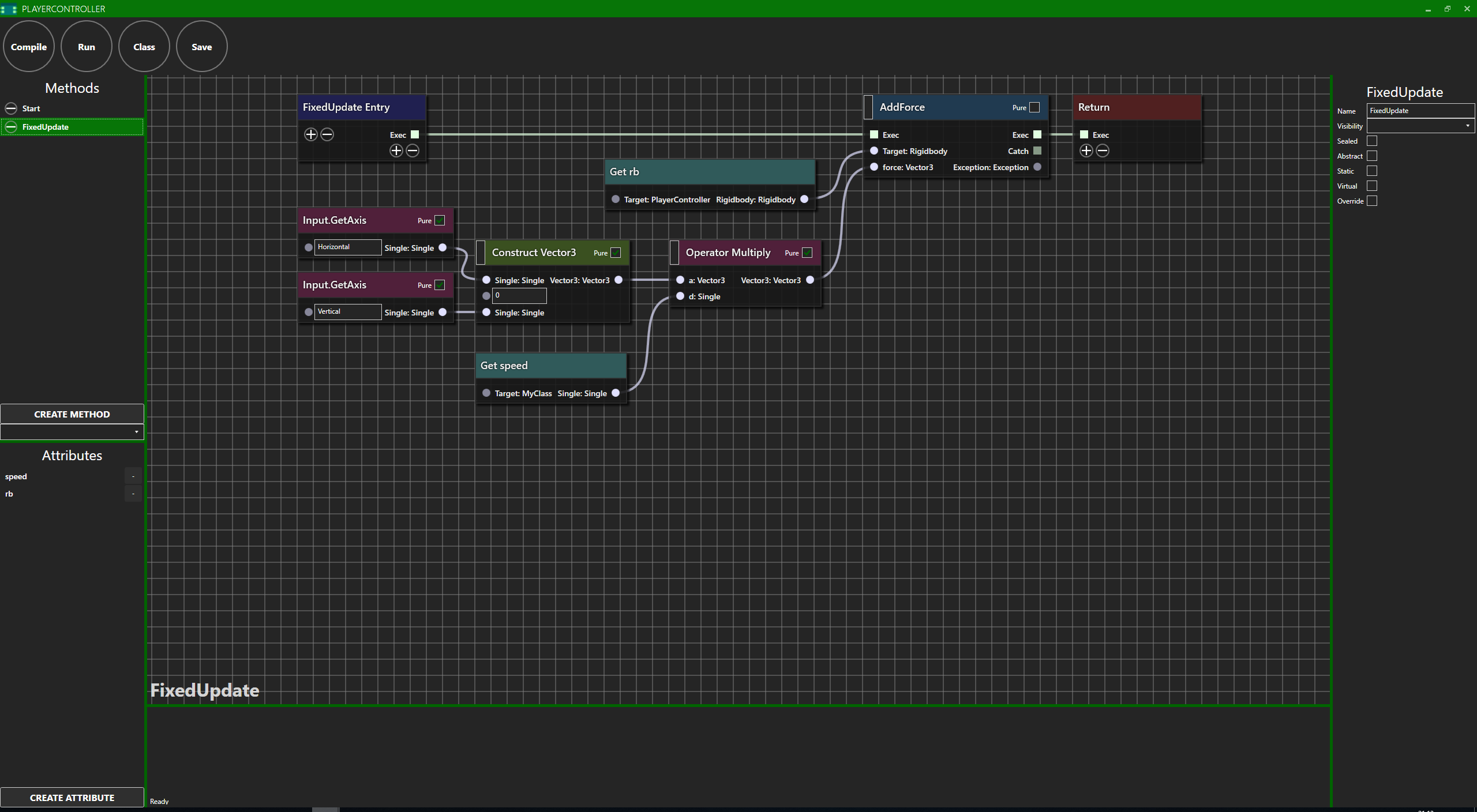Image resolution: width=1477 pixels, height=812 pixels.
Task: Click the Rigidbody output pin on Get rb
Action: pos(804,199)
